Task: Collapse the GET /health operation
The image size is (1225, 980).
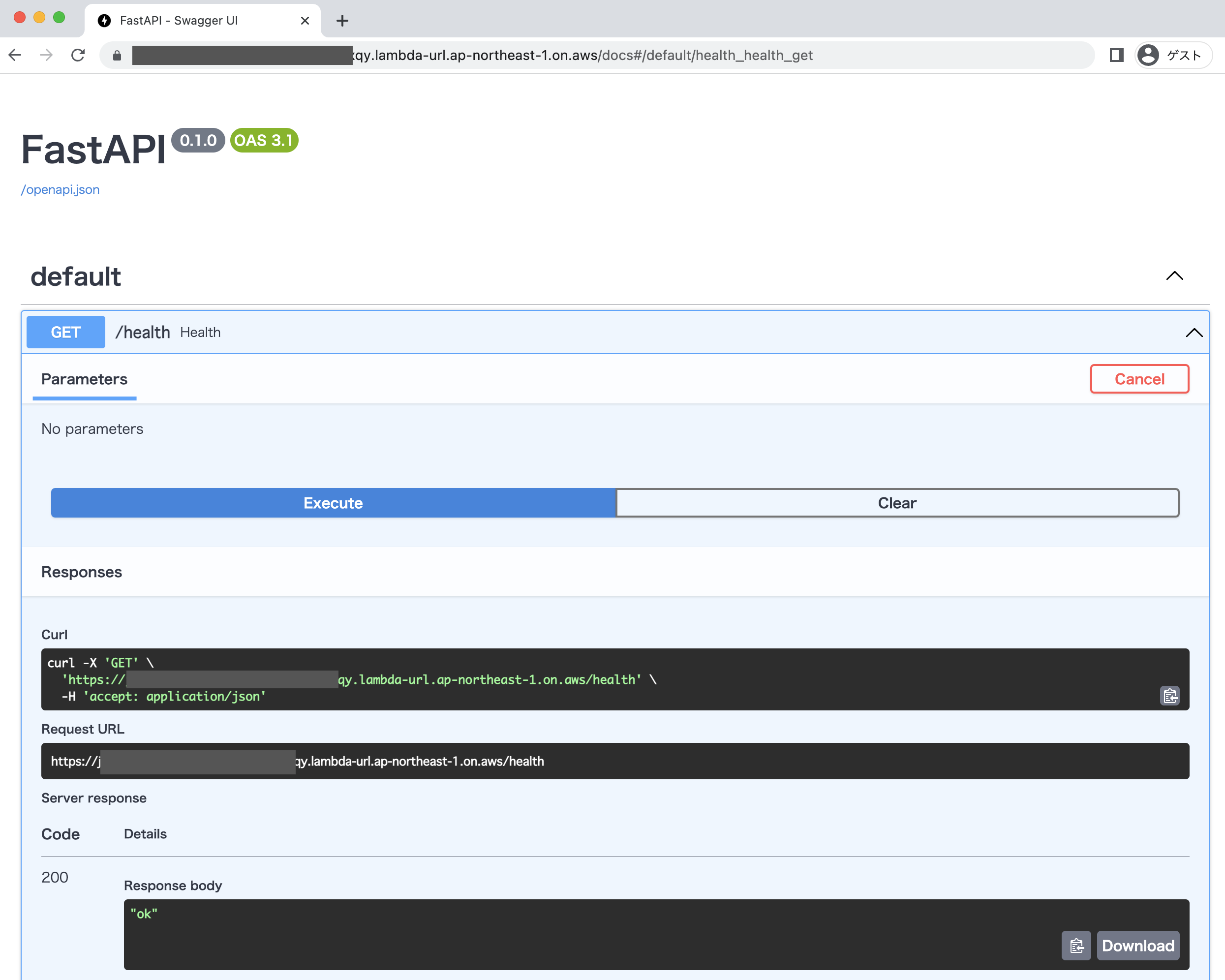Action: 1193,333
